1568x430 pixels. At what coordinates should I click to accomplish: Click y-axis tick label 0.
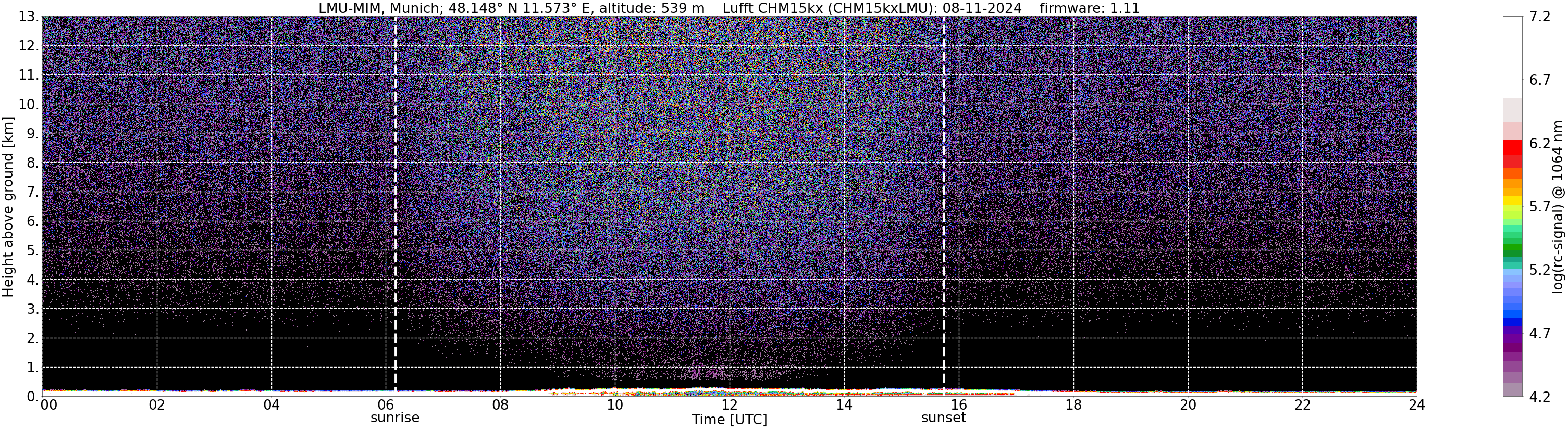(33, 396)
